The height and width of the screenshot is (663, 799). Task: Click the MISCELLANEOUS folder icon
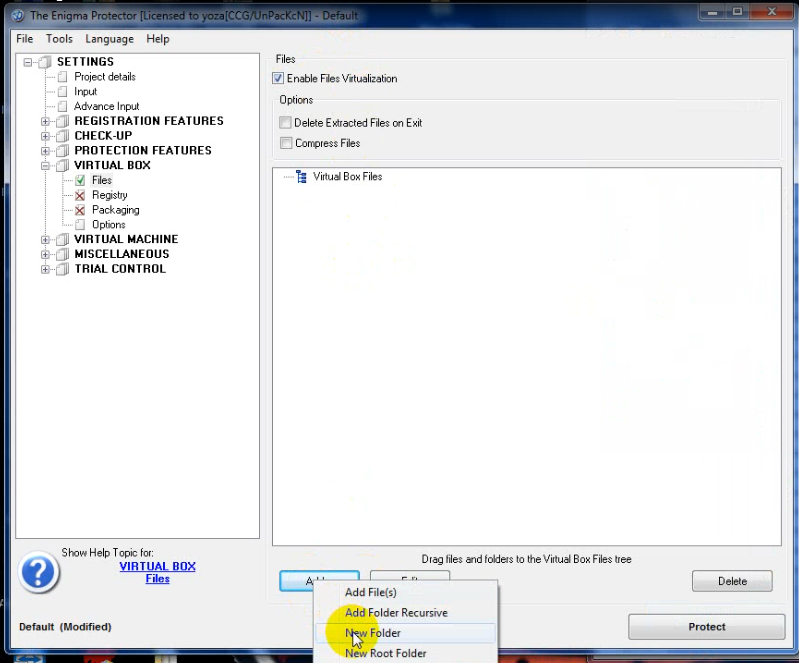pyautogui.click(x=63, y=254)
